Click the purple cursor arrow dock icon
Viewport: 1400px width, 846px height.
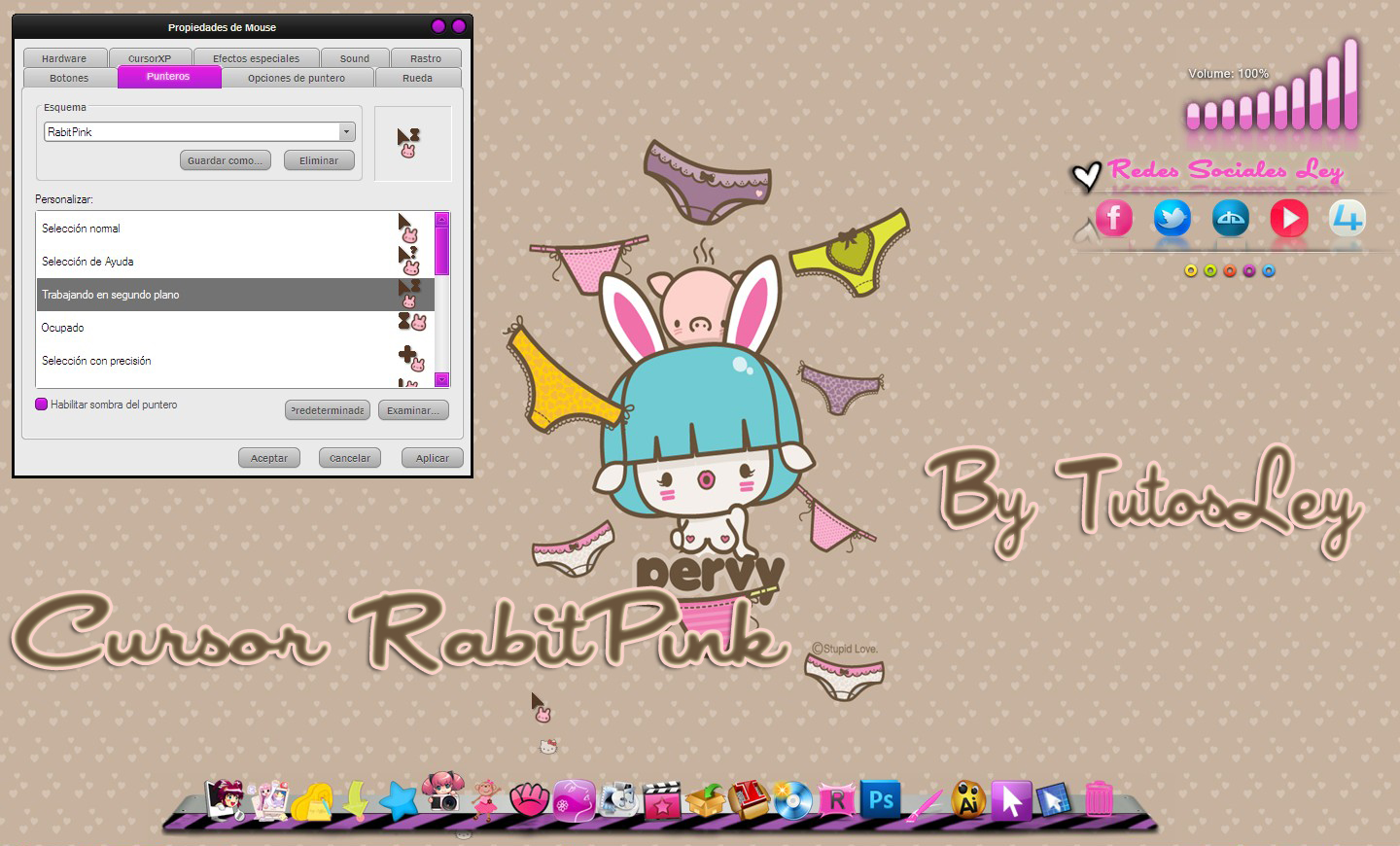pos(1011,799)
